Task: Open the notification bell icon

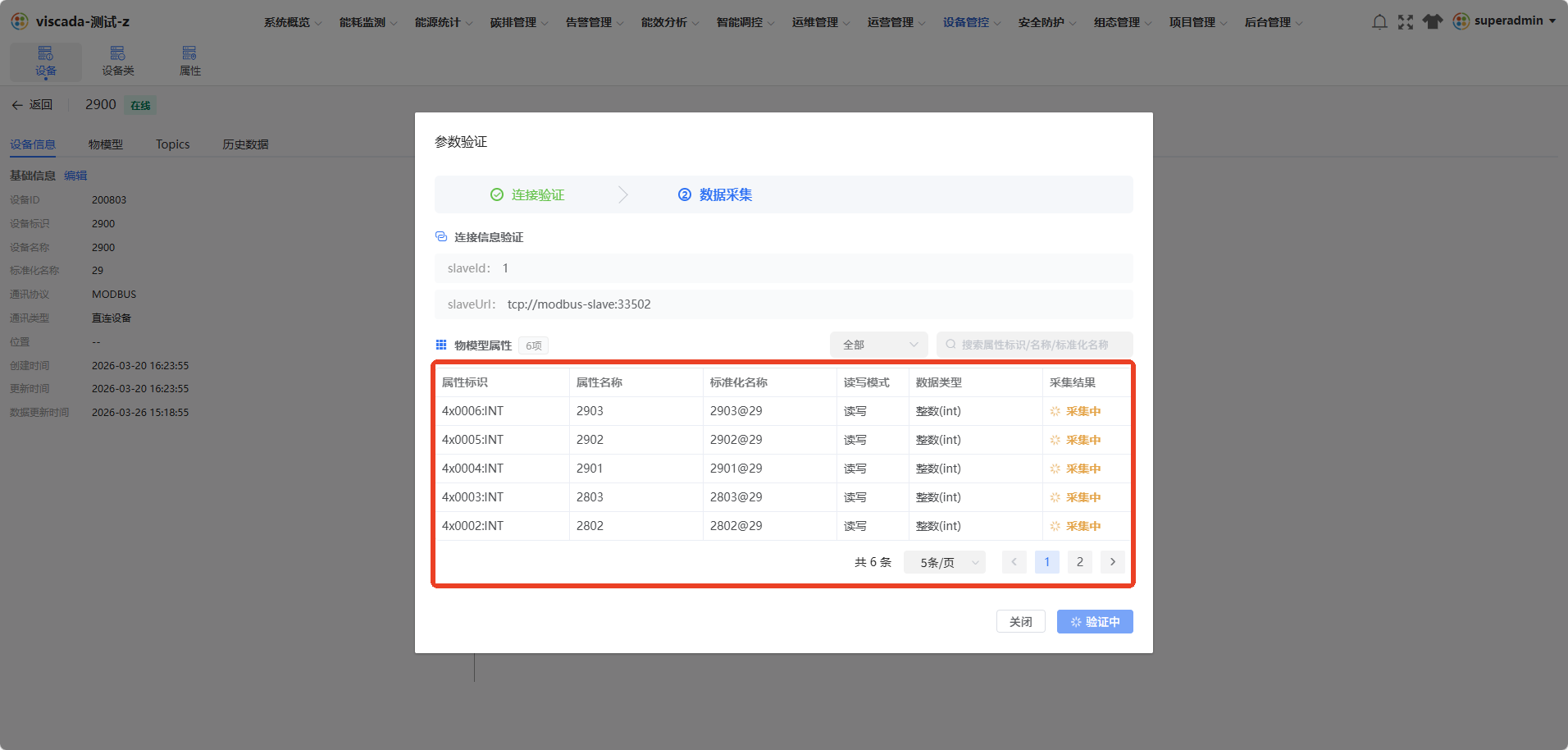Action: pos(1379,22)
